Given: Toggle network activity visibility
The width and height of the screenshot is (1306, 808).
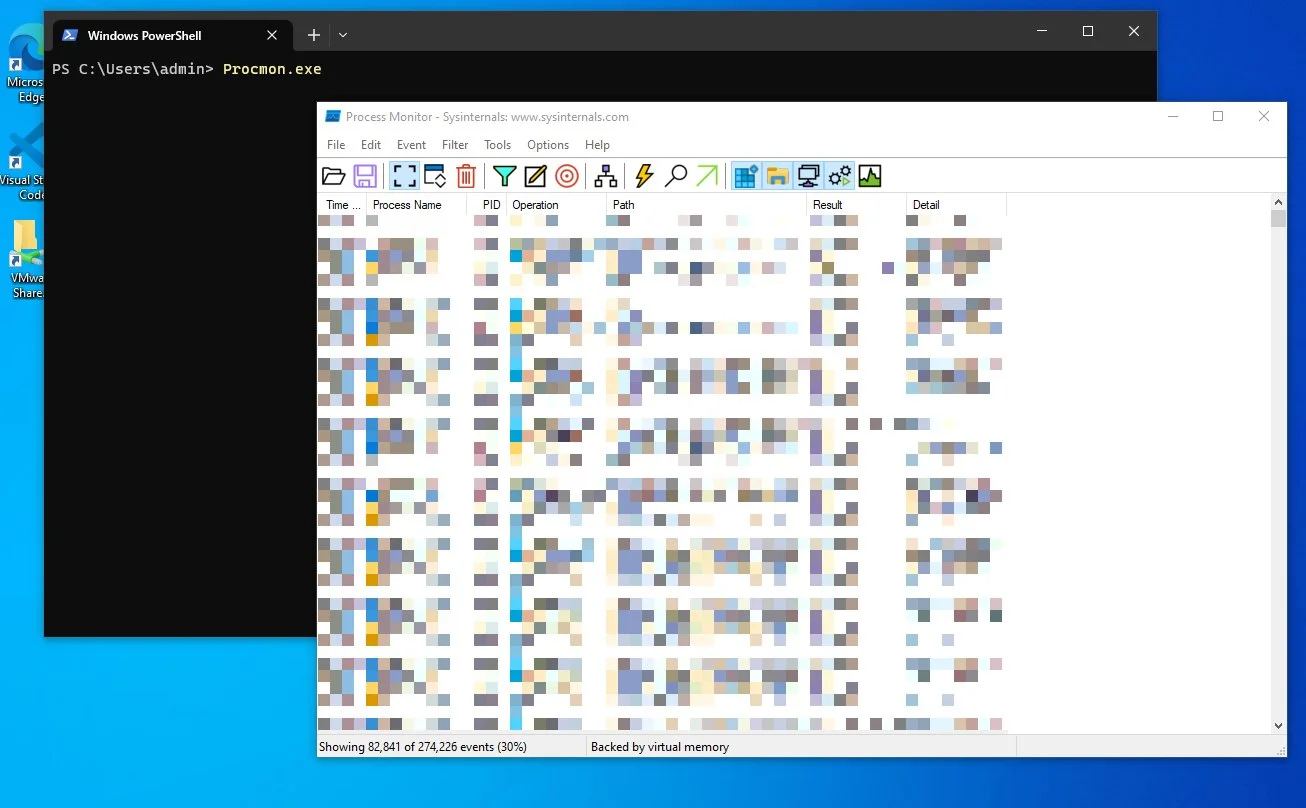Looking at the screenshot, I should [808, 175].
